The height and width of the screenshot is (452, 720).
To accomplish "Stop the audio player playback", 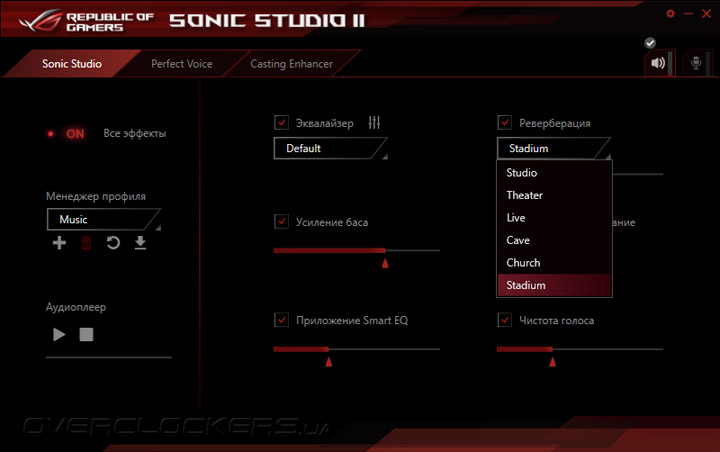I will coord(86,334).
